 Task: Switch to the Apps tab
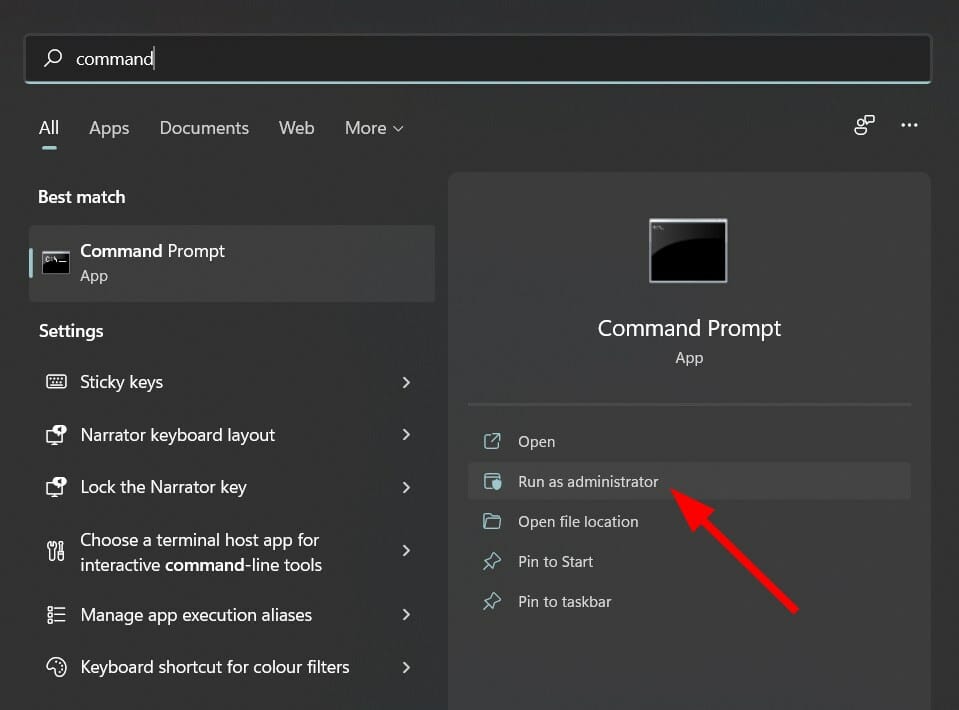pos(109,128)
